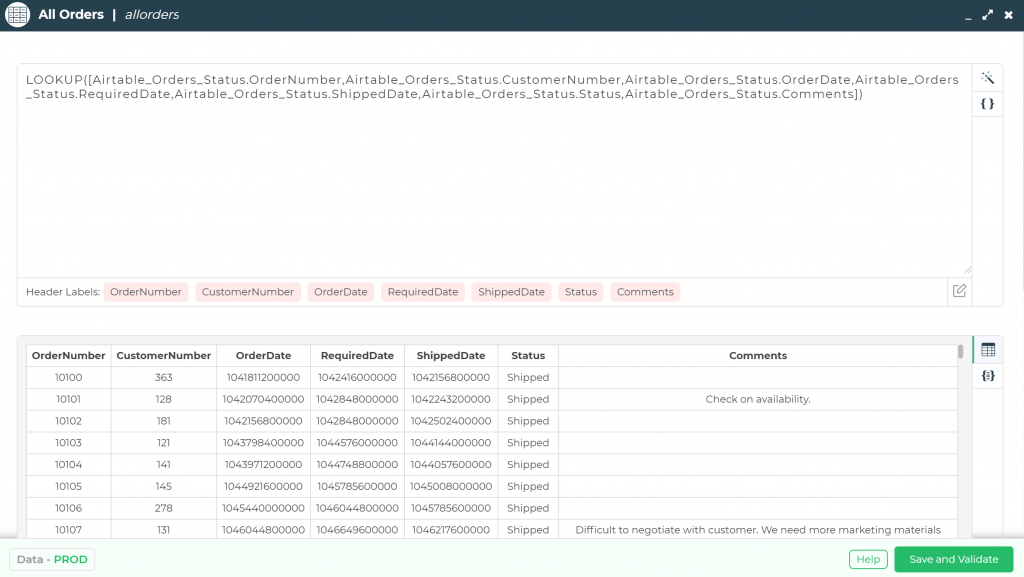Click the spreadsheet icon in the title bar
Screen dimensions: 1024x577
pyautogui.click(x=16, y=14)
